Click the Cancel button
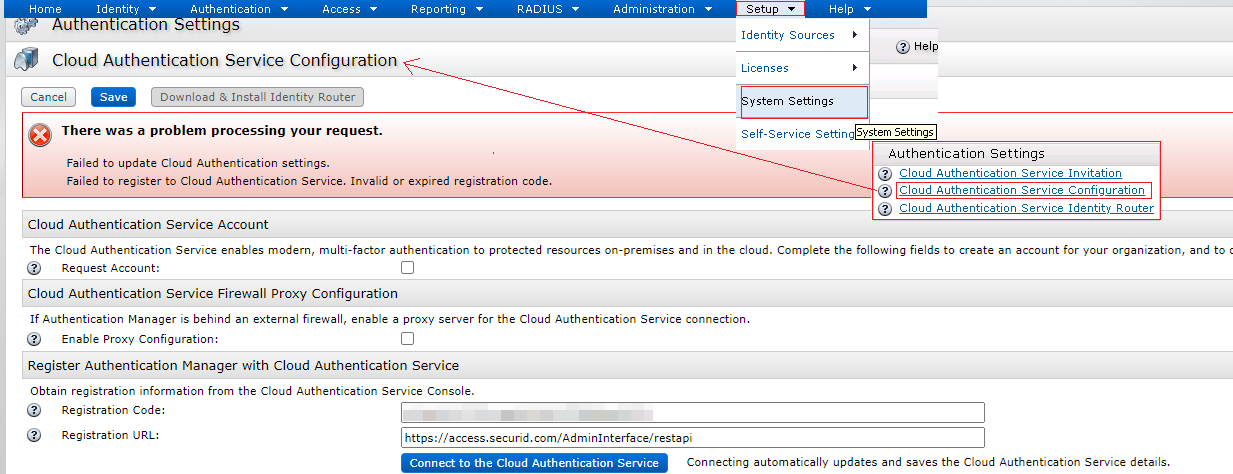 pos(48,97)
